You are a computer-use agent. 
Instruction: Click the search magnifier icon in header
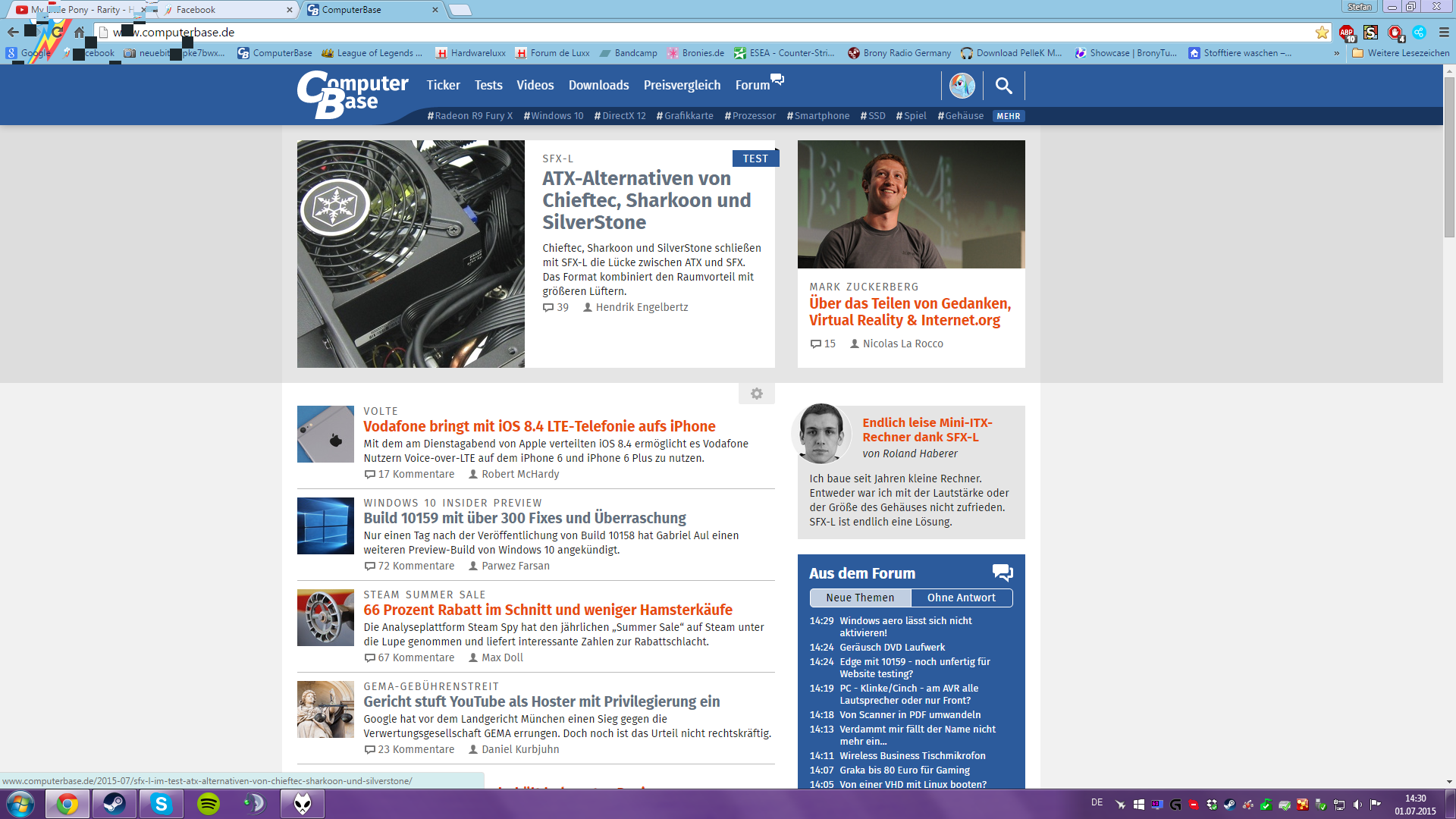(x=1003, y=86)
